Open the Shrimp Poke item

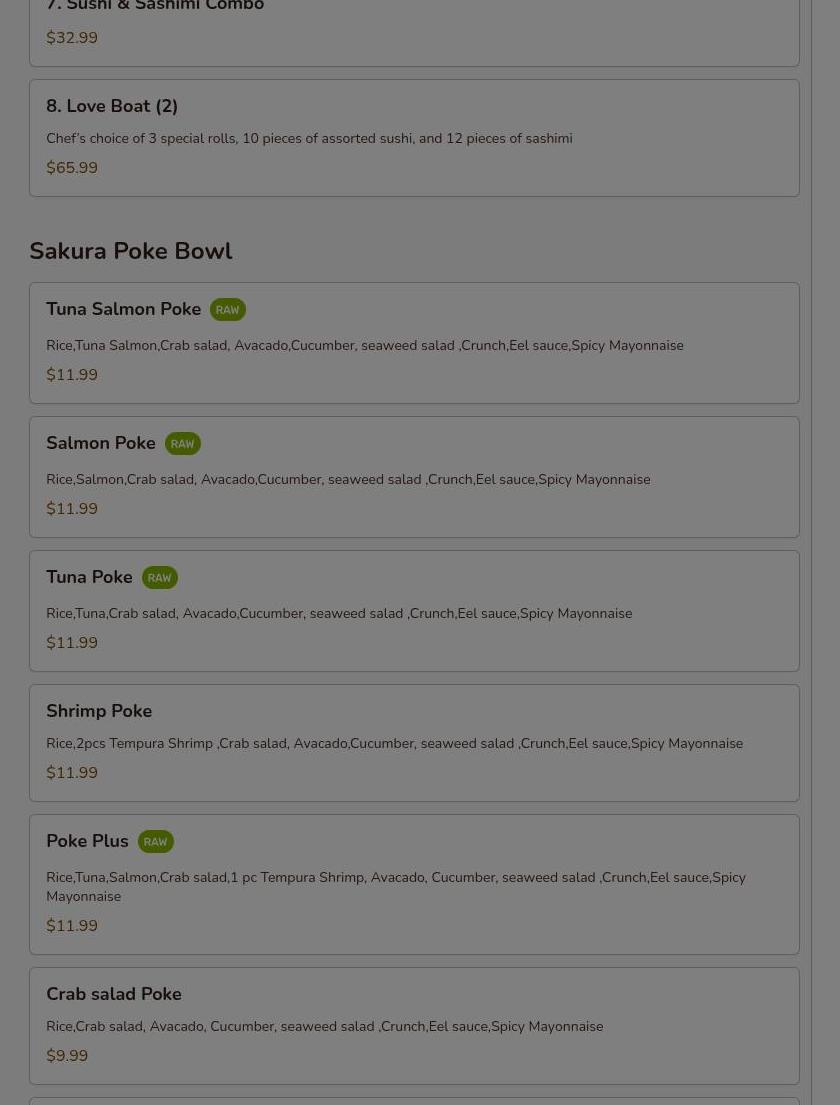[414, 743]
